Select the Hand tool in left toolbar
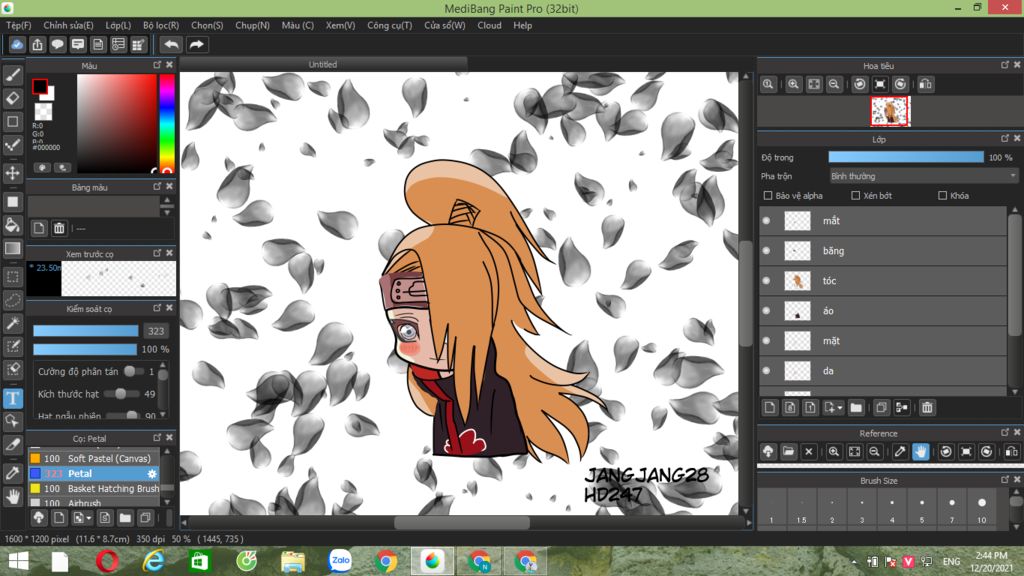The image size is (1024, 576). [x=12, y=497]
